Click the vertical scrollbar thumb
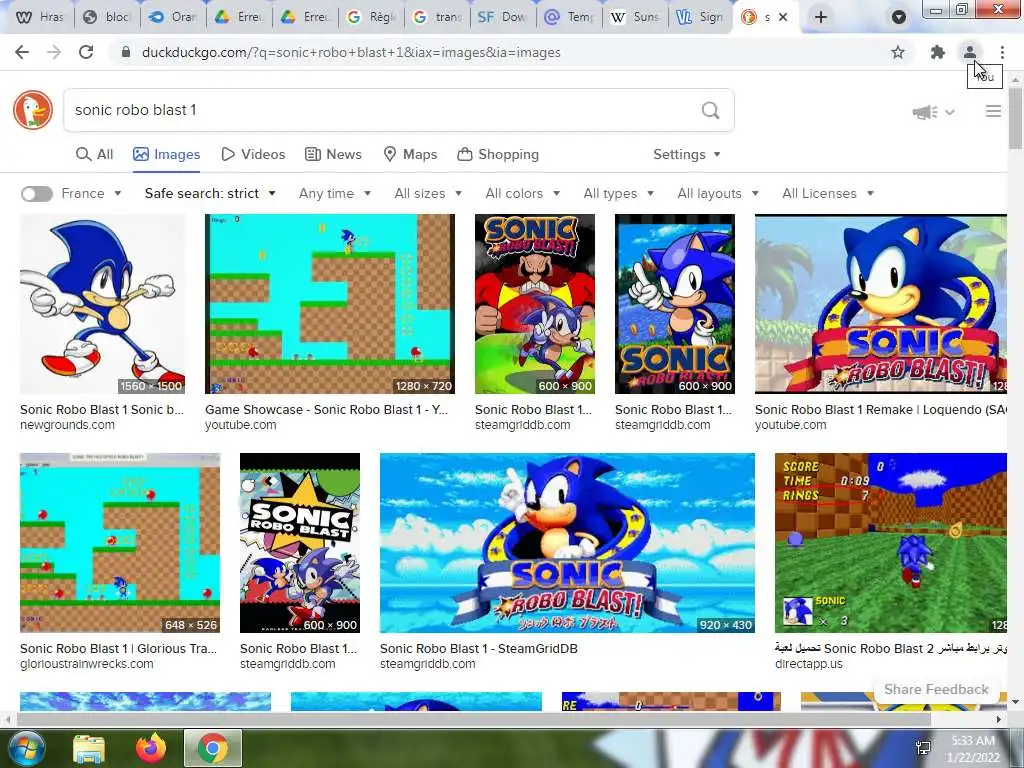The width and height of the screenshot is (1024, 768). (1016, 119)
